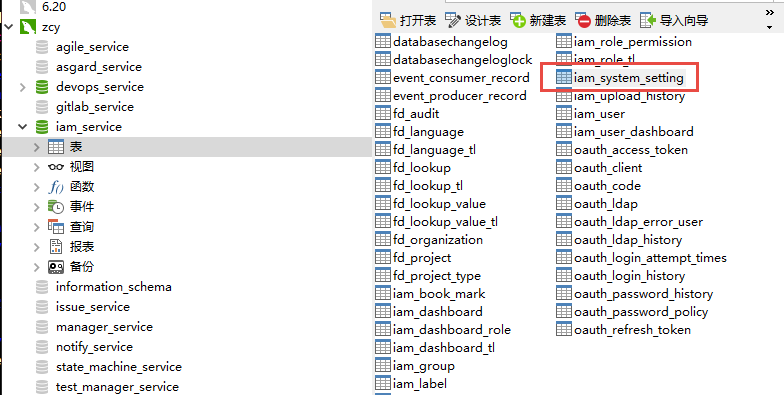Click the 删除表 (Delete Table) red icon
This screenshot has height=395, width=784.
click(x=583, y=20)
